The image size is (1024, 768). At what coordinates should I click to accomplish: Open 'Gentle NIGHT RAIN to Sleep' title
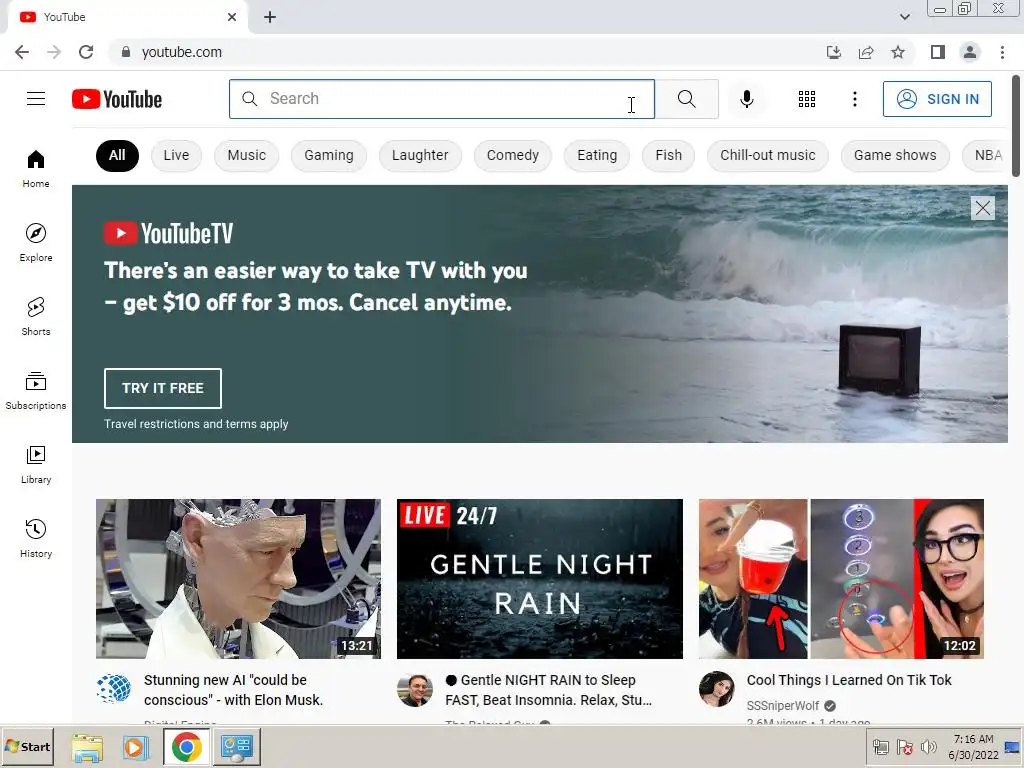tap(549, 690)
